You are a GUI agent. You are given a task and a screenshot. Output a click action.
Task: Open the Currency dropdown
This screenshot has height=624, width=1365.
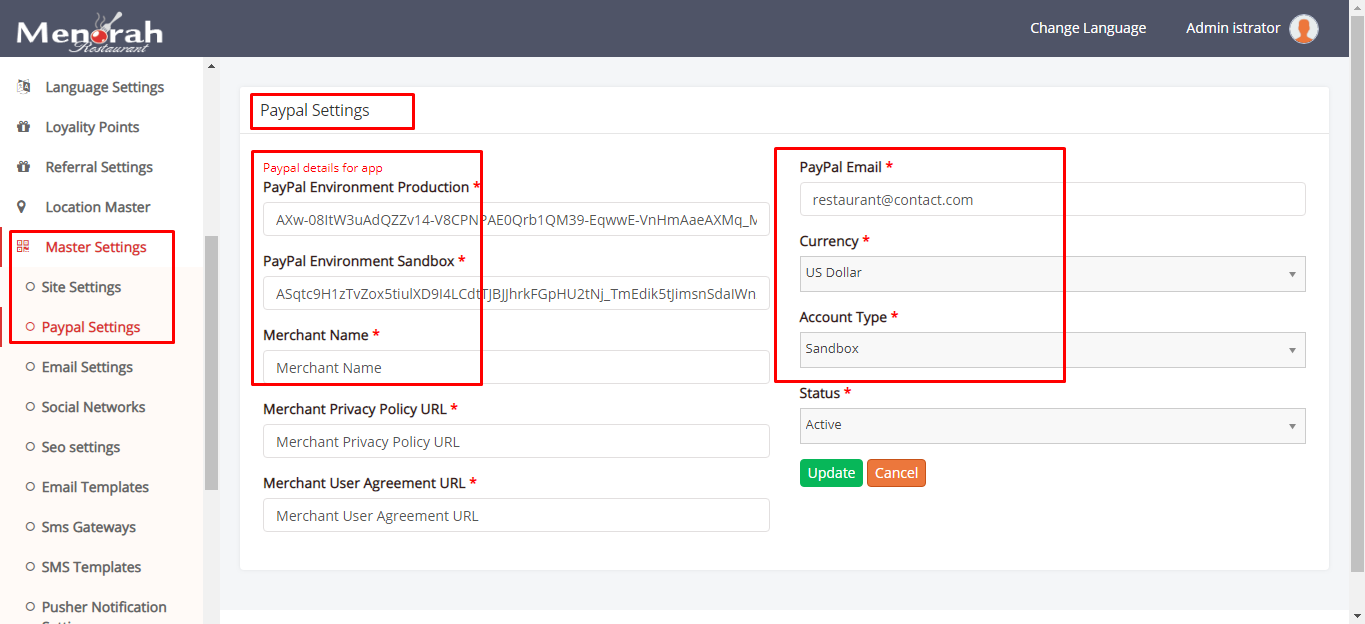1052,274
